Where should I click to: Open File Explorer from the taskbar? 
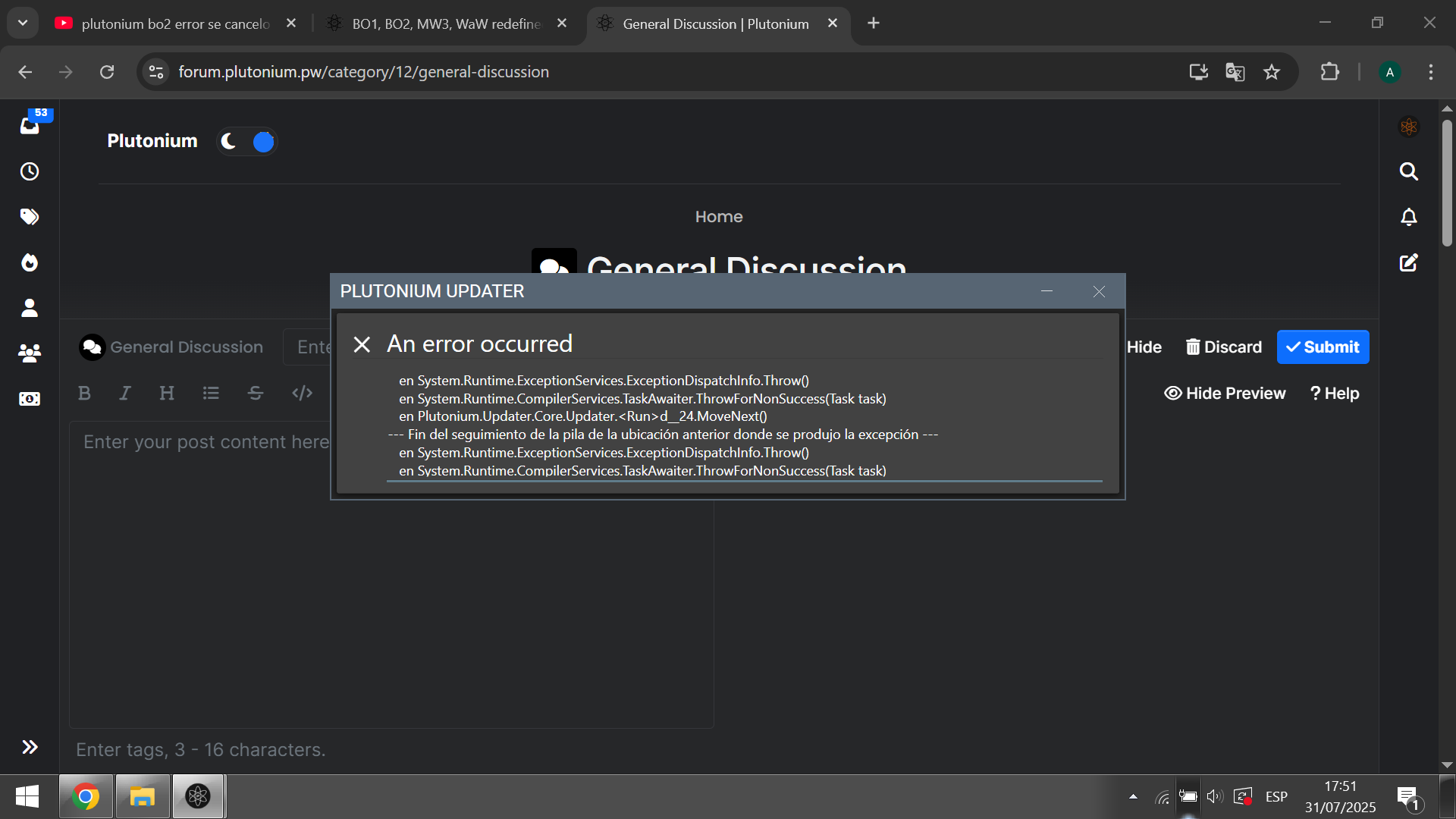click(x=142, y=796)
